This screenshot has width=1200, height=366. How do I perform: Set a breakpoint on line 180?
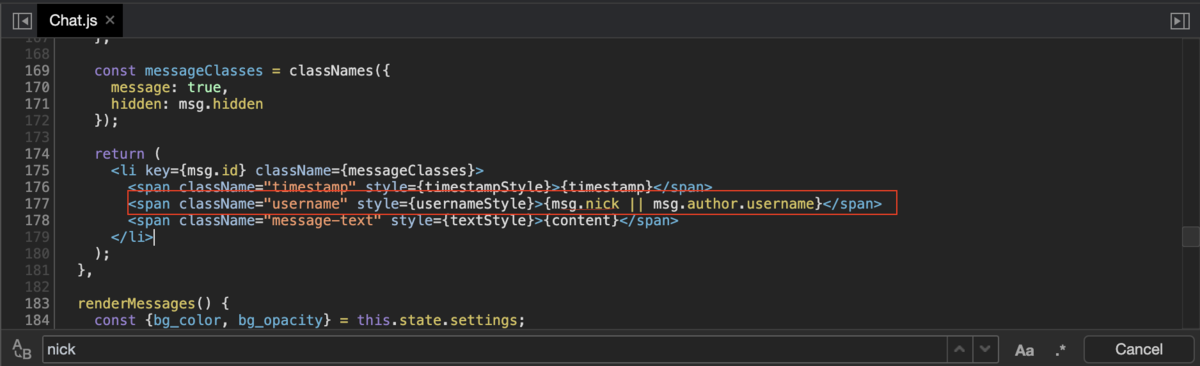tap(36, 253)
